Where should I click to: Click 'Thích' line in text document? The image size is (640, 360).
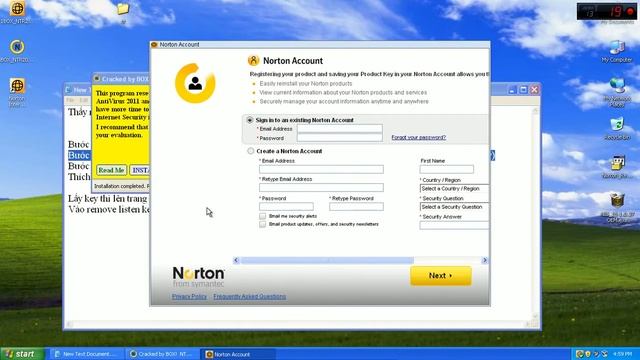click(x=79, y=177)
